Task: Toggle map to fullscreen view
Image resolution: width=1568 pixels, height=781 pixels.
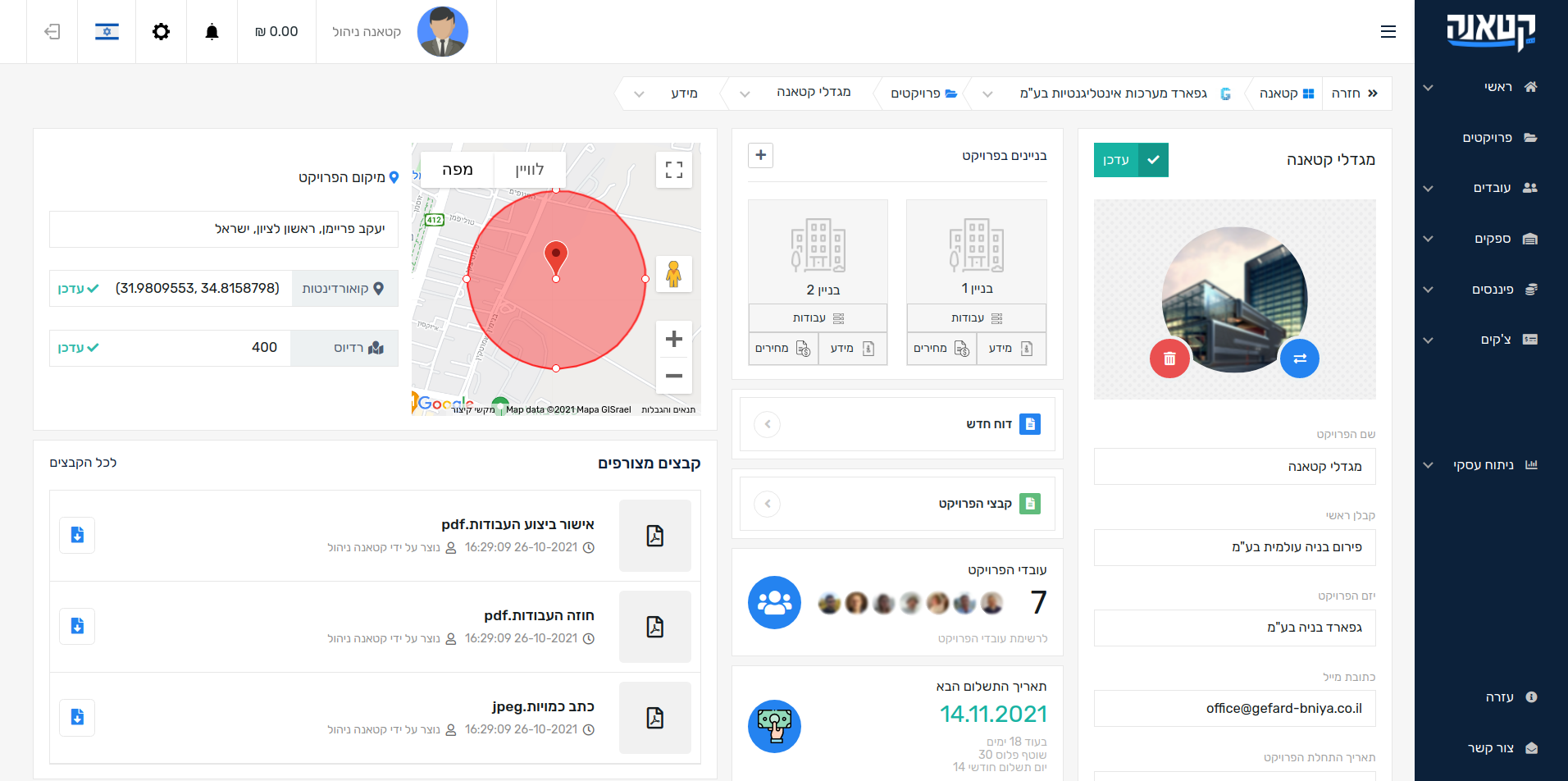Action: pyautogui.click(x=674, y=170)
